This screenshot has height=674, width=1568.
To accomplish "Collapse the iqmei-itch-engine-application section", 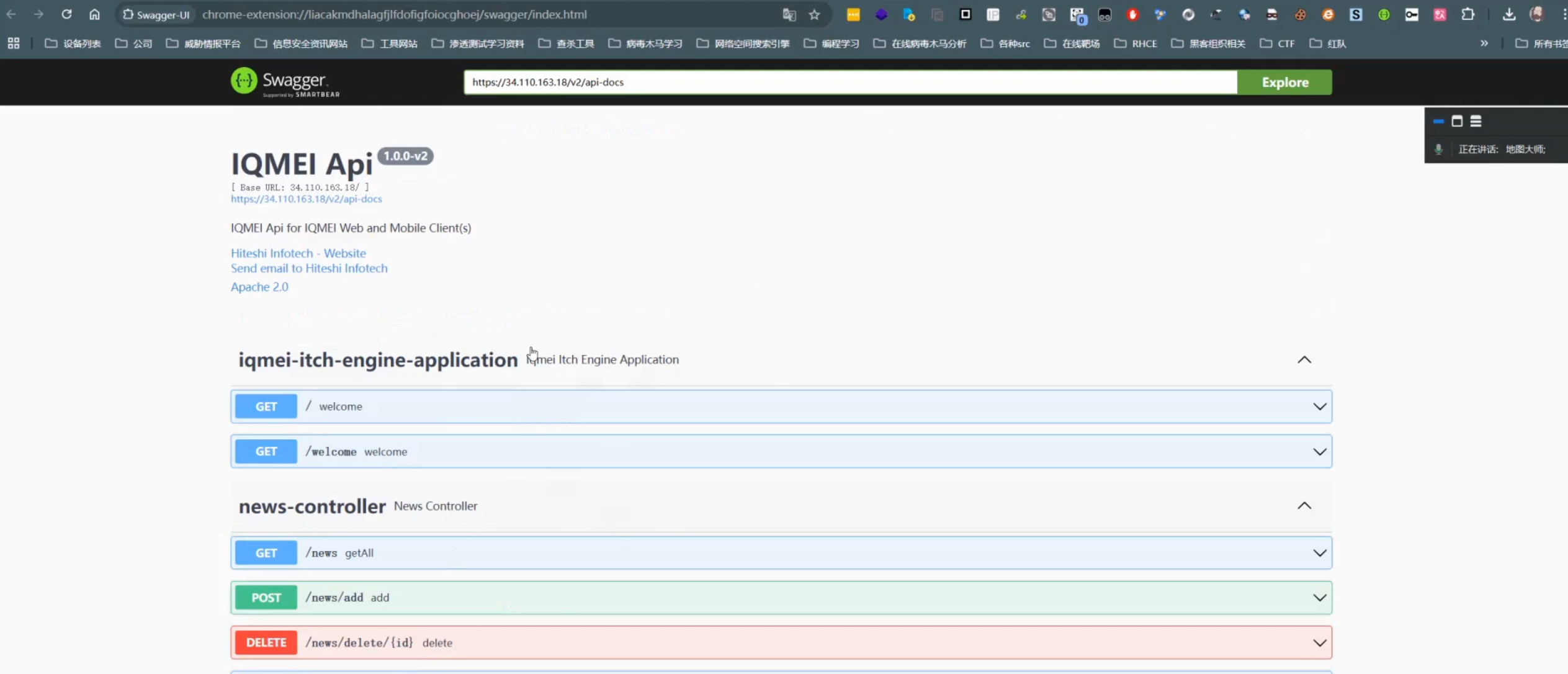I will pos(1304,360).
